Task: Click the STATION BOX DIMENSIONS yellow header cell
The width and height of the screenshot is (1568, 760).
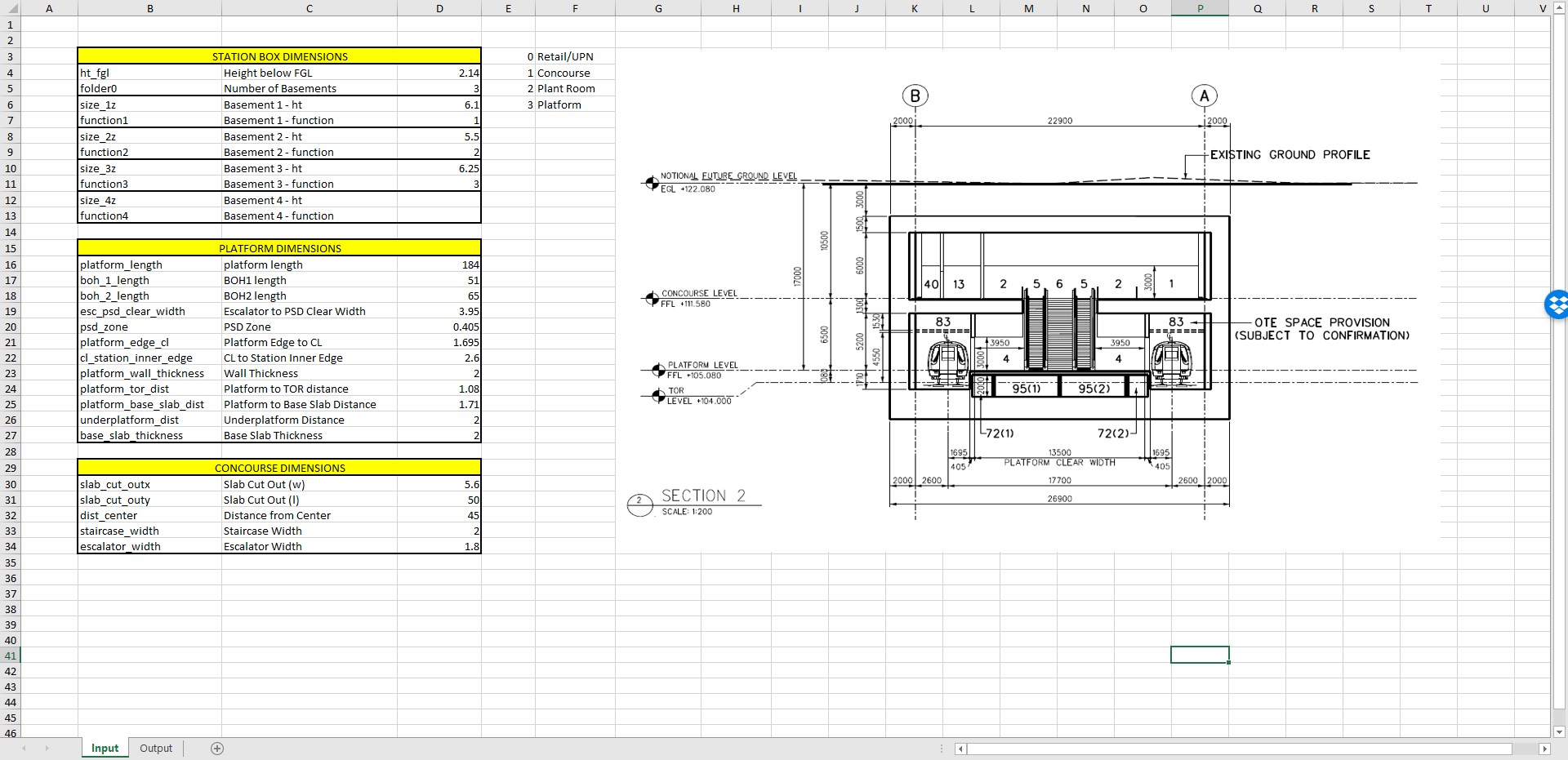Action: 278,56
